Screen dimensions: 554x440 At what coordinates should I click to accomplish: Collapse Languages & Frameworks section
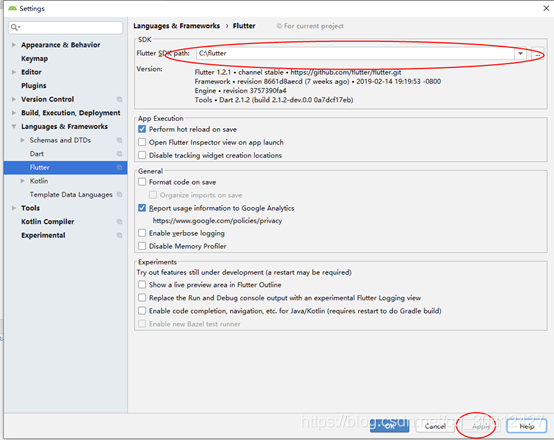coord(14,127)
